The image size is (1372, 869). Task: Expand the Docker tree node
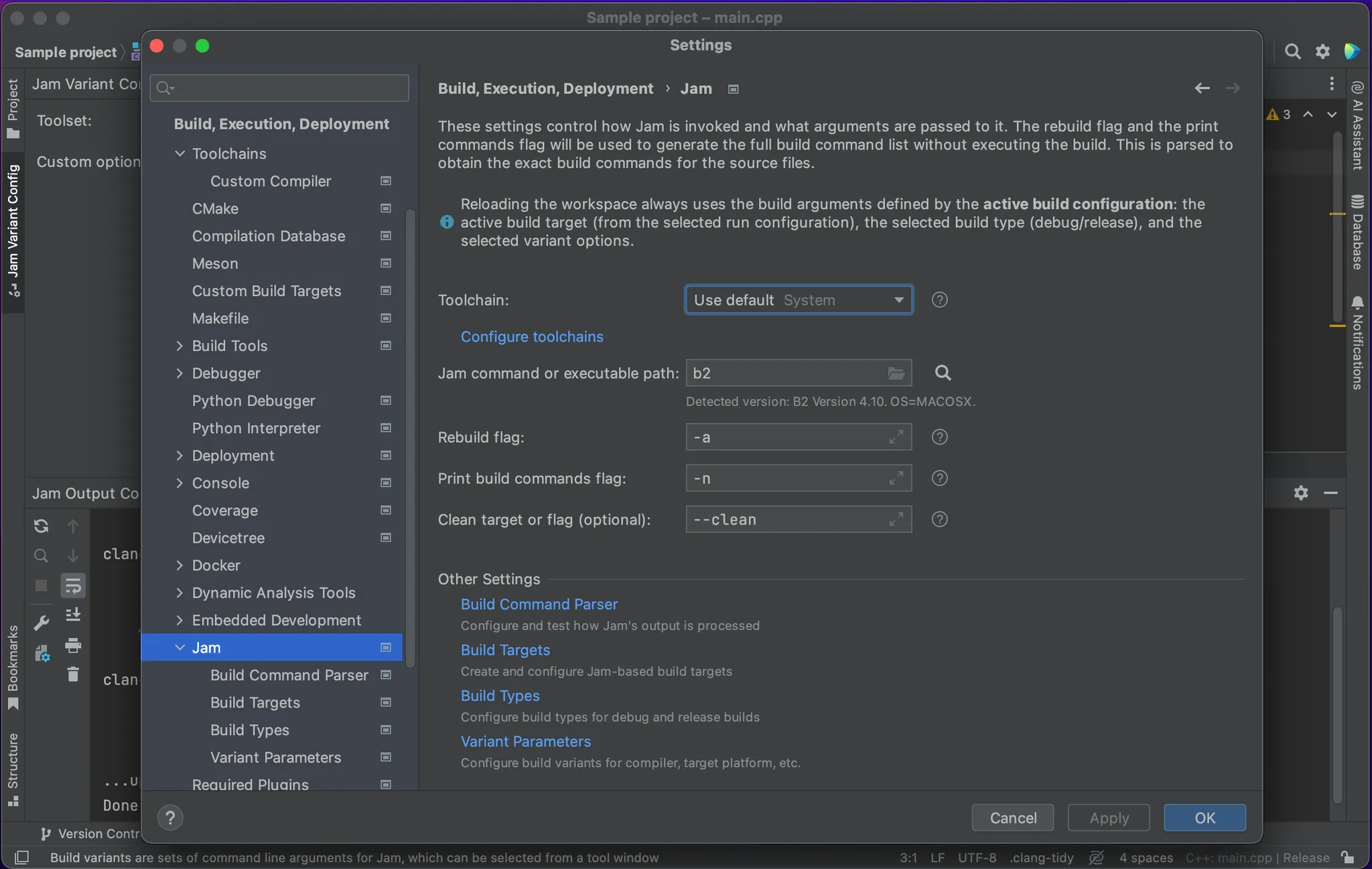[180, 565]
